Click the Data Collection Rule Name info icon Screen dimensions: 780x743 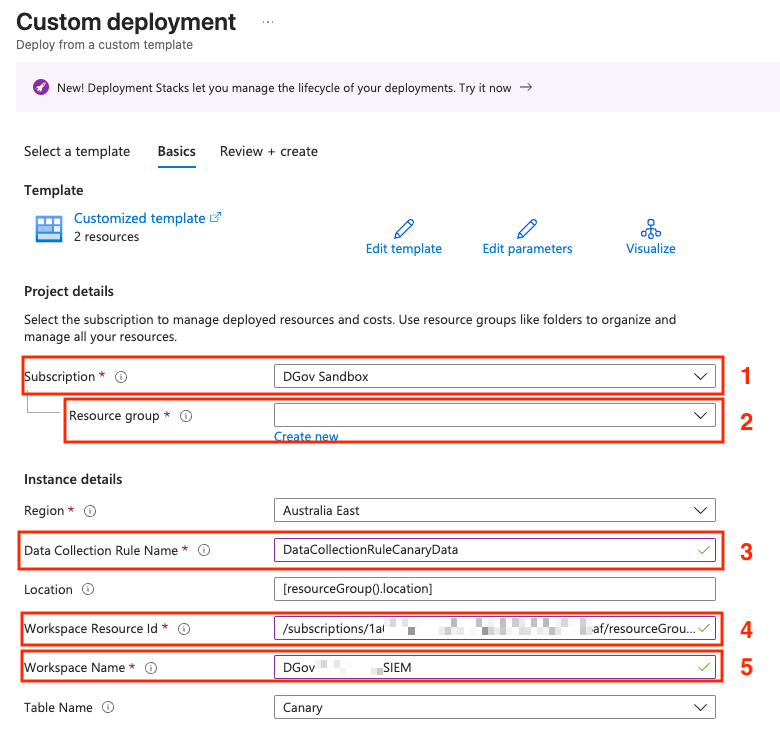pyautogui.click(x=204, y=550)
